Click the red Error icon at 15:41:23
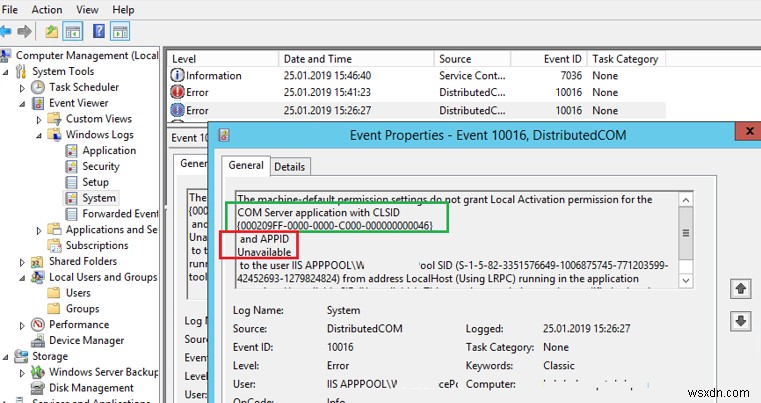This screenshot has height=403, width=761. [x=178, y=92]
